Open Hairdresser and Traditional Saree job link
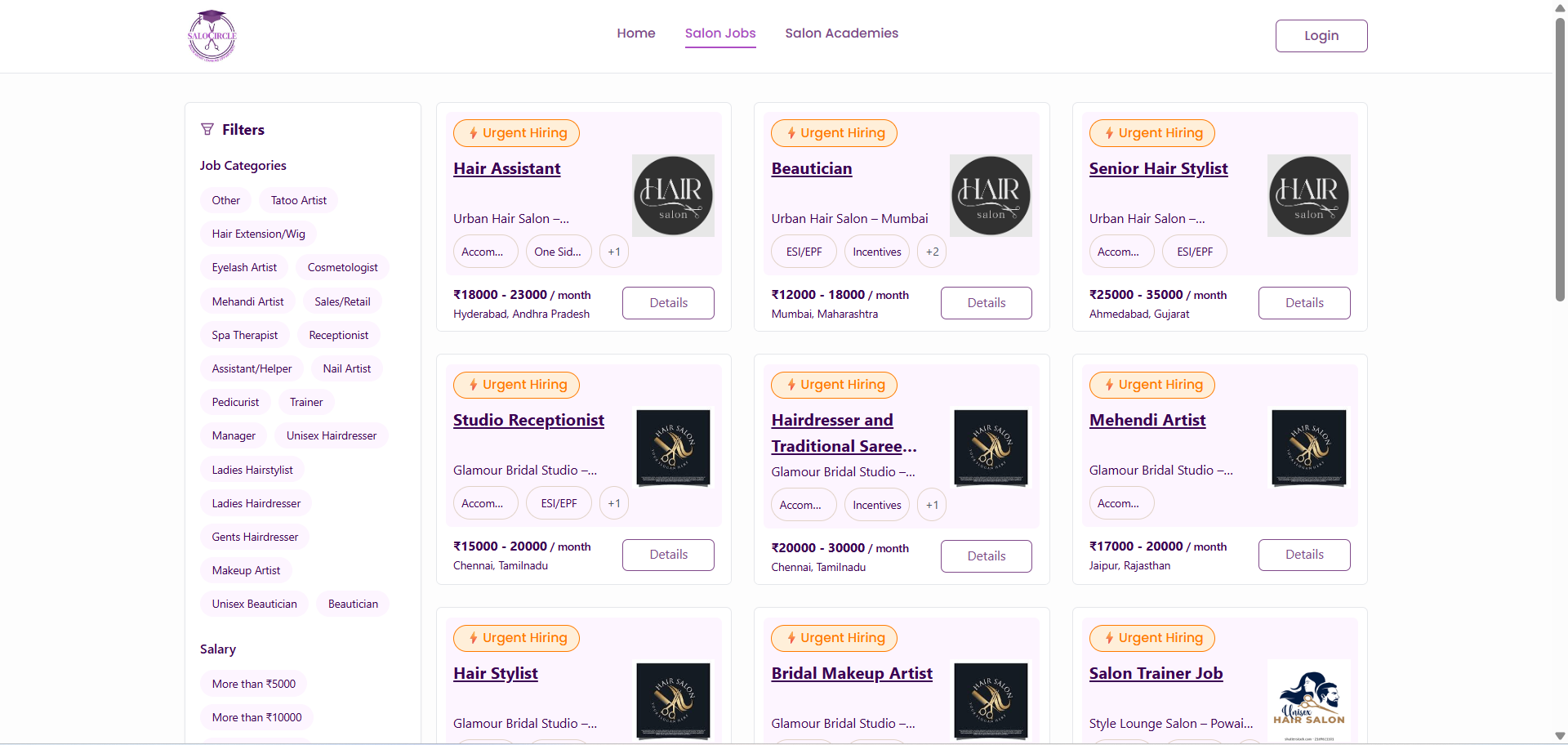 click(844, 433)
